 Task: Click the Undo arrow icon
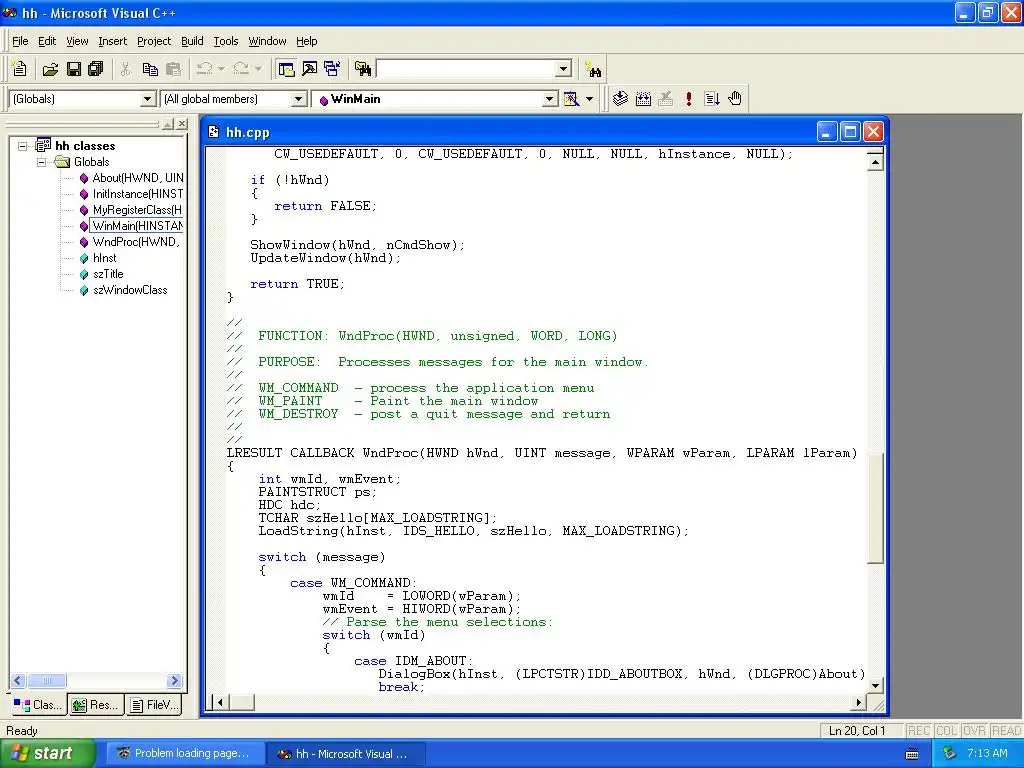pyautogui.click(x=204, y=69)
